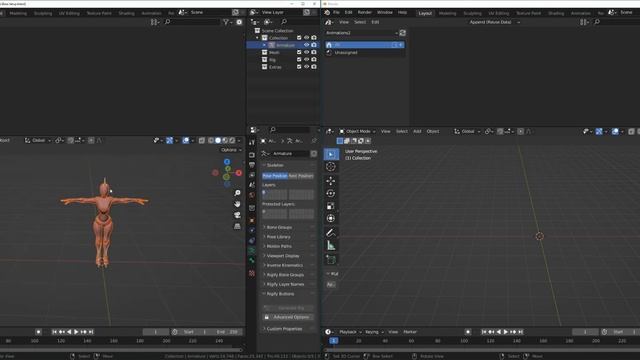The image size is (640, 360).
Task: Jump to end frame in left timeline
Action: (91, 332)
